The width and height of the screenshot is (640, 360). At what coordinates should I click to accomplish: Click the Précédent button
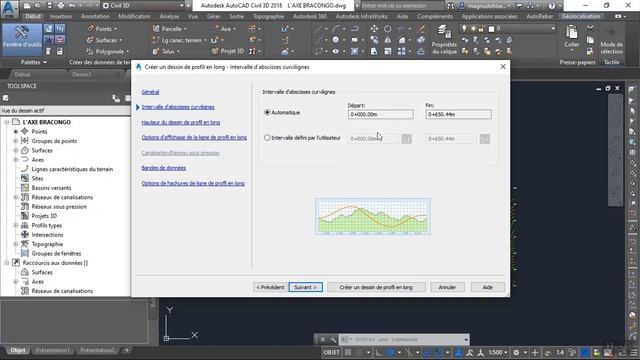click(x=270, y=287)
